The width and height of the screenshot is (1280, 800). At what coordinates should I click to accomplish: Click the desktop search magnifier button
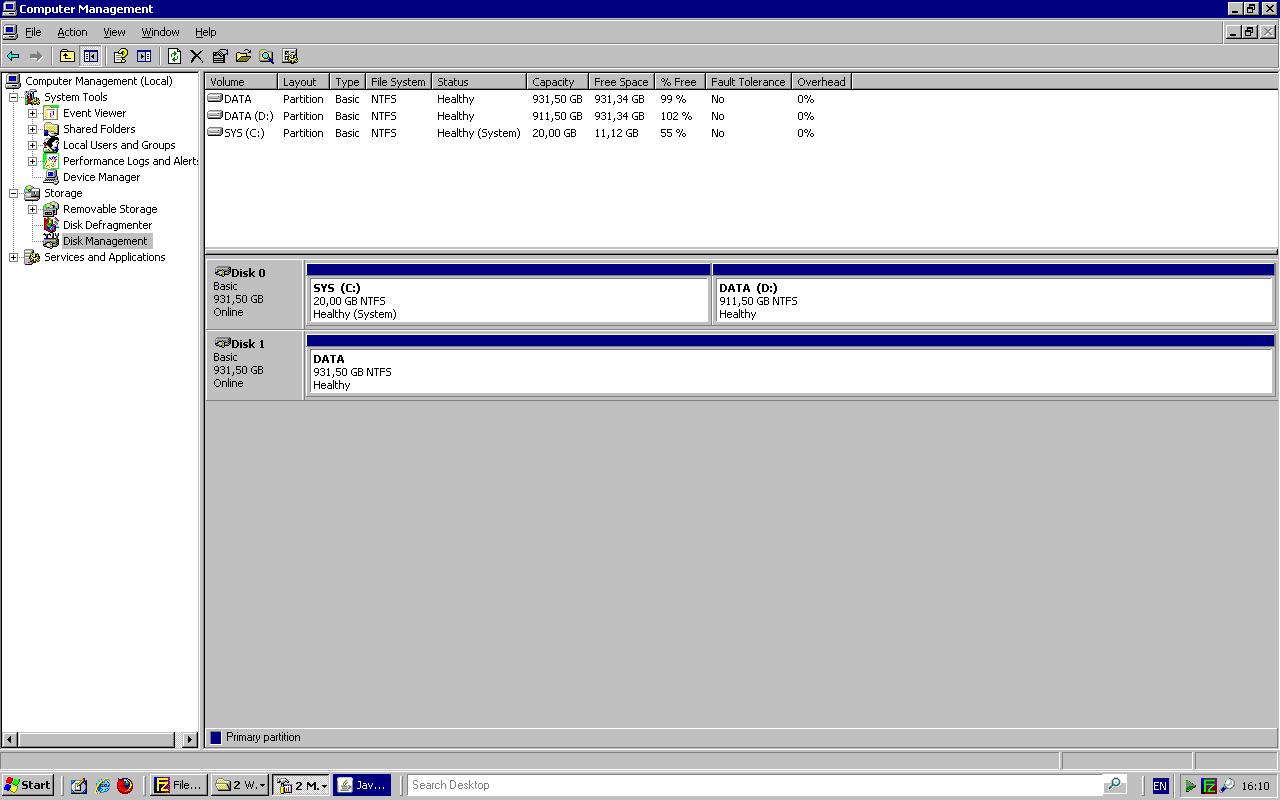[1115, 785]
